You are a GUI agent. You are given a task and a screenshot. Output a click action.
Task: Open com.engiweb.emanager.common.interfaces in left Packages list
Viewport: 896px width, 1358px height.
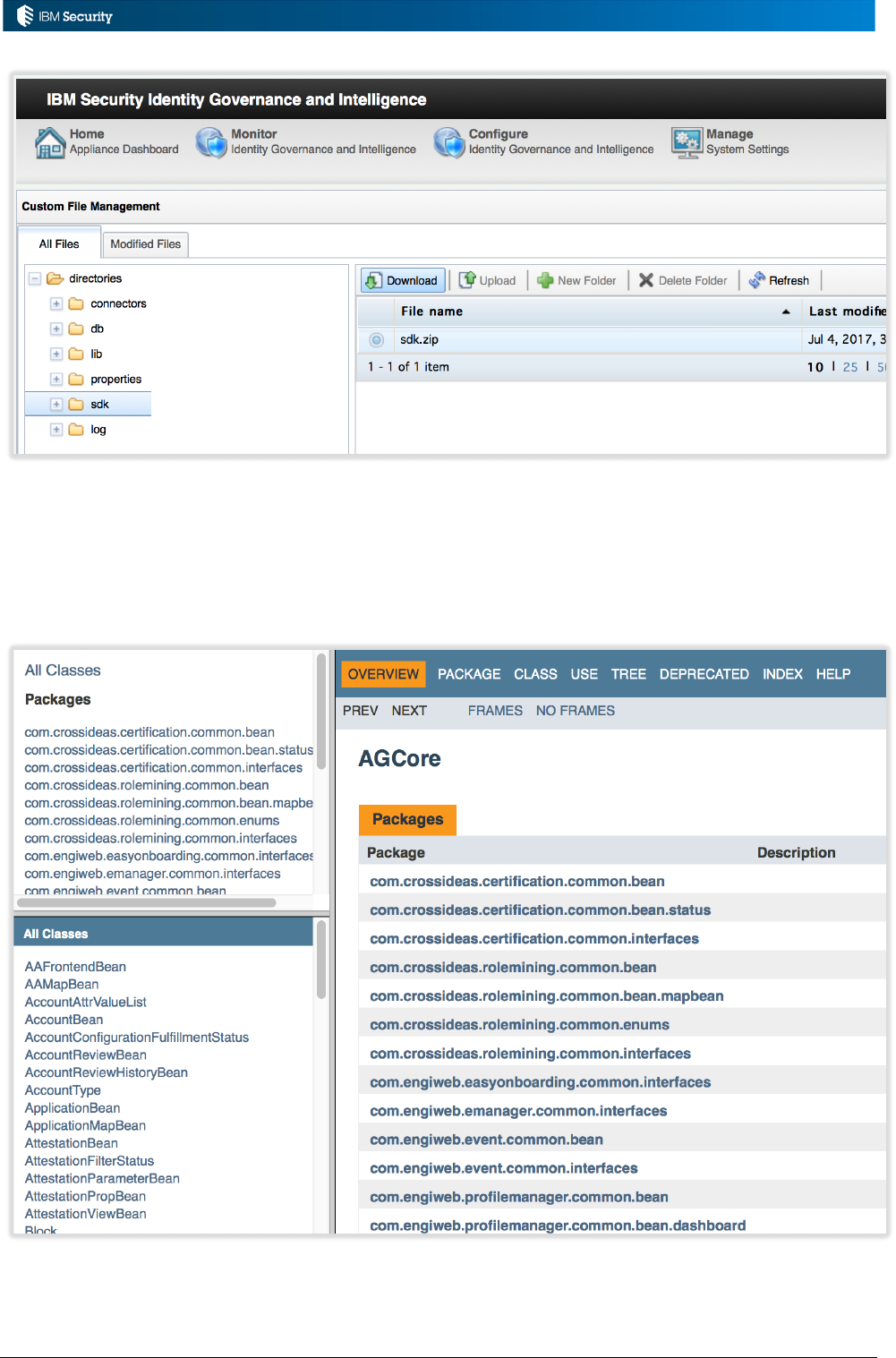pyautogui.click(x=152, y=874)
